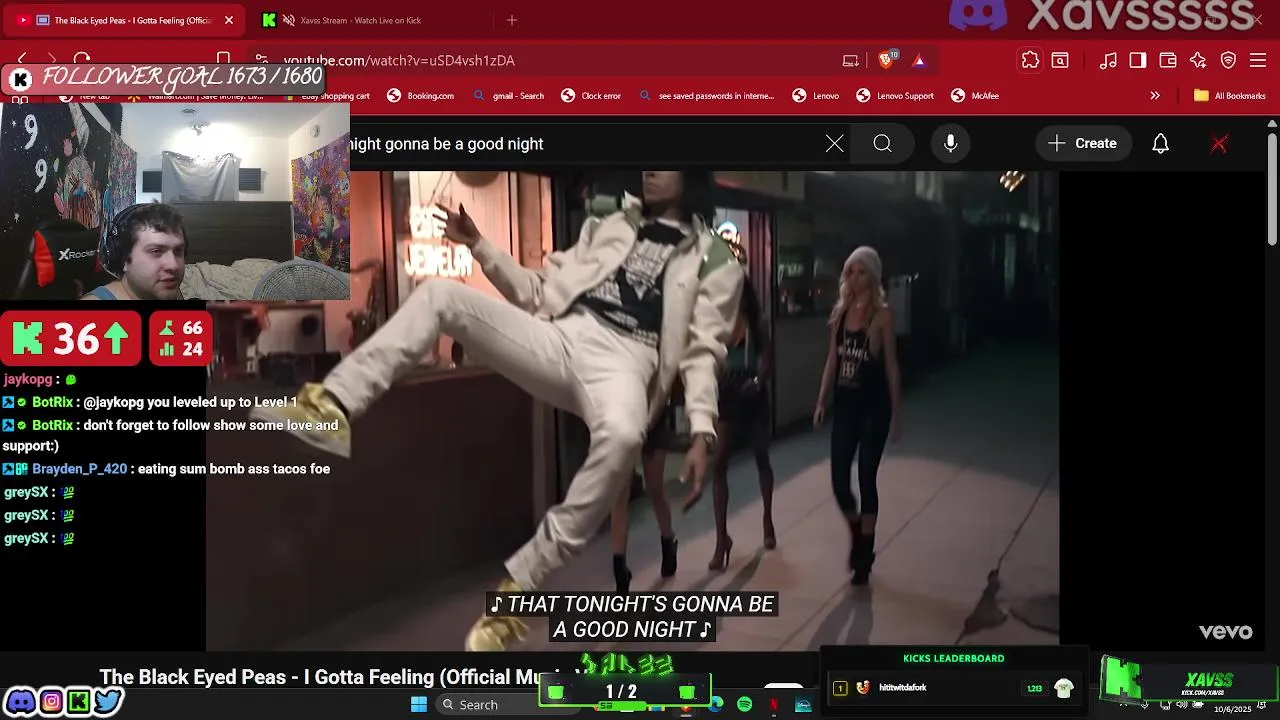This screenshot has height=720, width=1280.
Task: Run the YouTube search via magnifier icon
Action: [882, 144]
